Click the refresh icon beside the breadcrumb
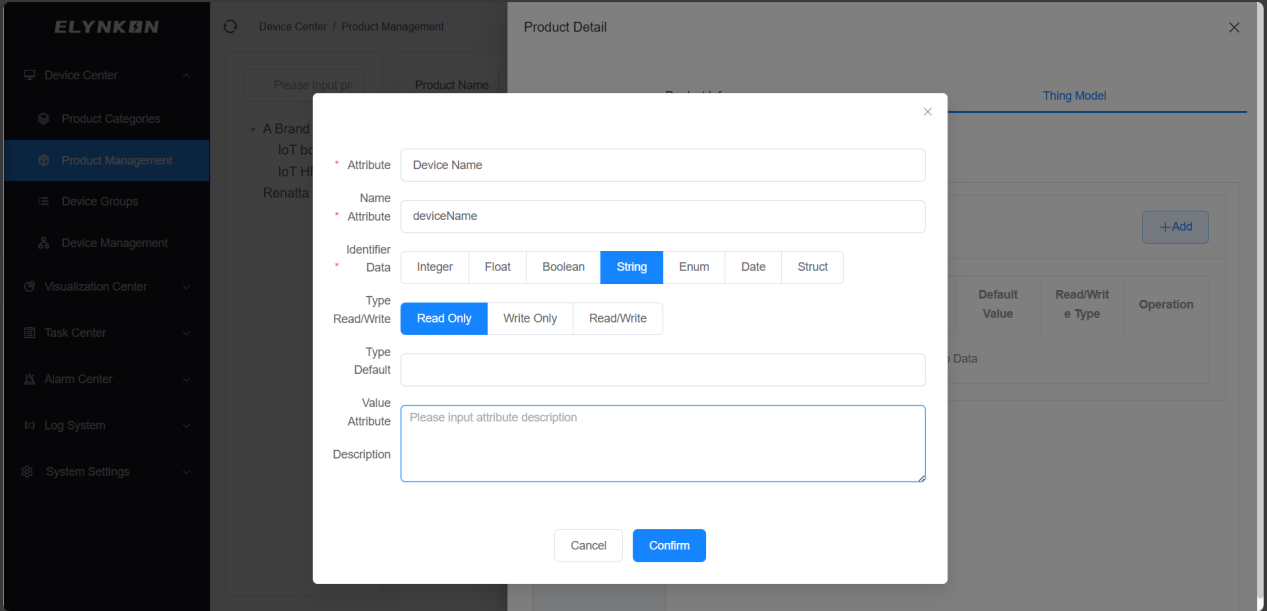Viewport: 1267px width, 611px height. point(231,27)
